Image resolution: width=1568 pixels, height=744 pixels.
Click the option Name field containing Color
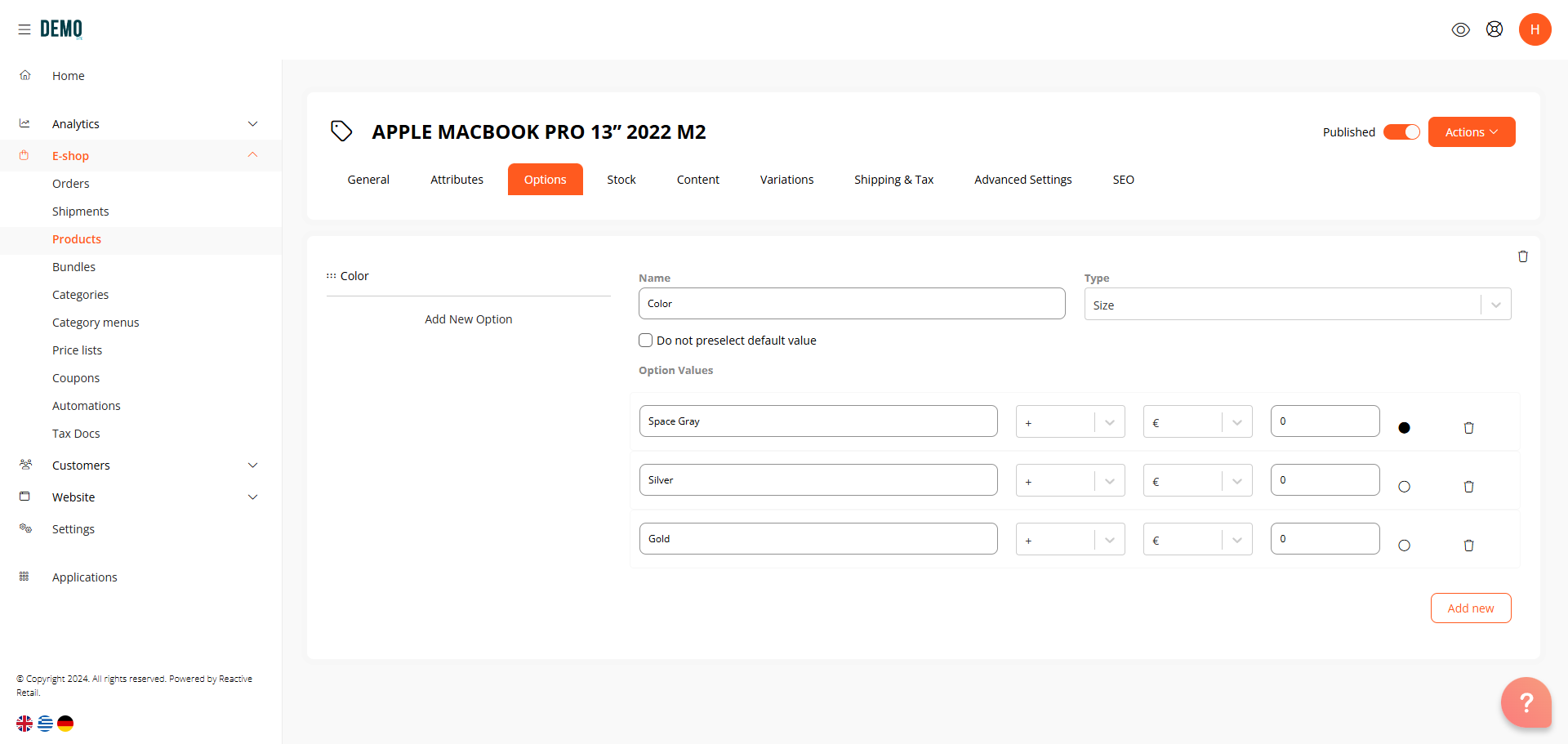pos(852,303)
